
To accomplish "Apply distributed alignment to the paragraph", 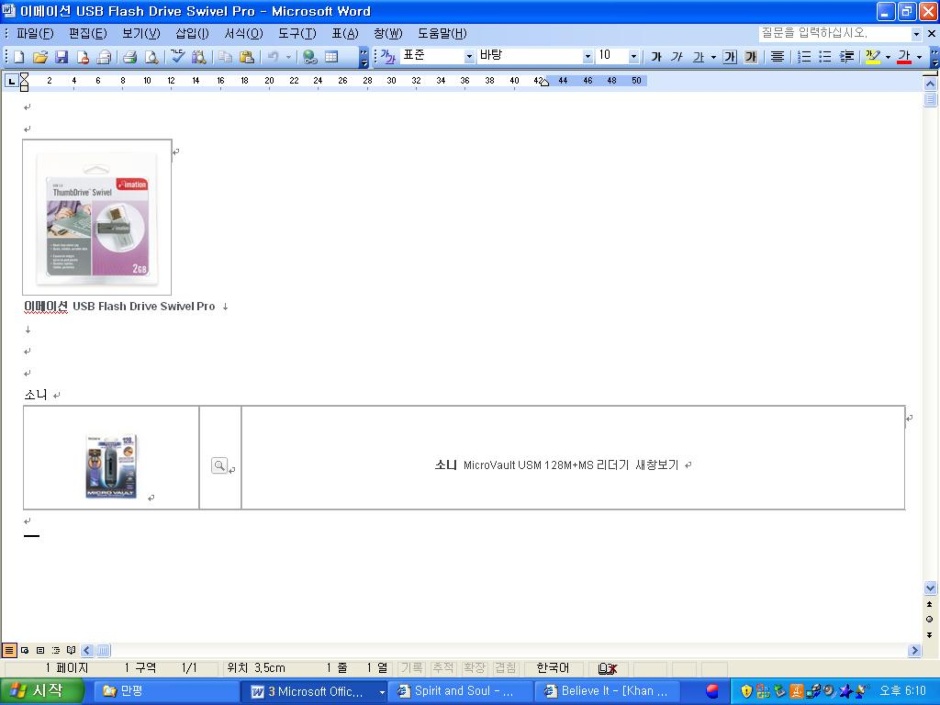I will click(x=777, y=57).
